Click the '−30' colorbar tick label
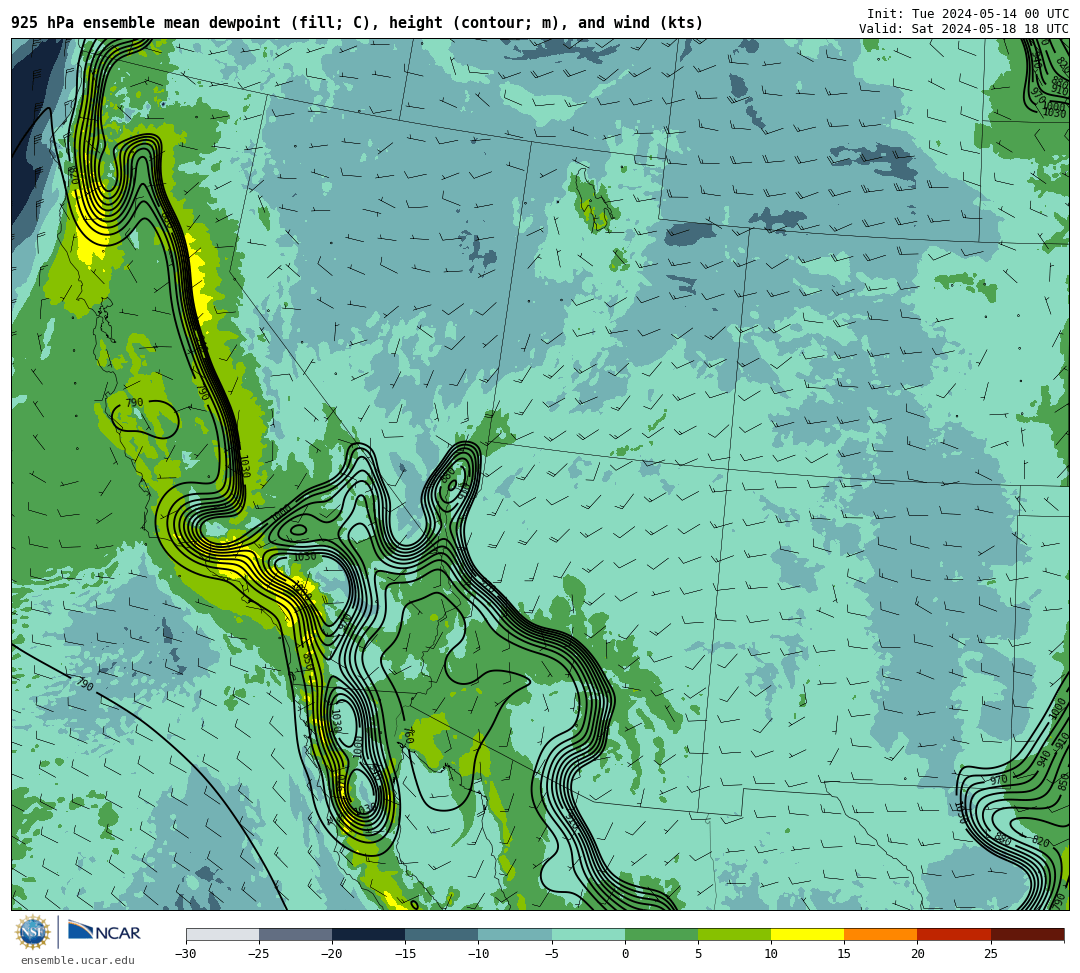Viewport: 1080px width, 973px height. click(186, 954)
